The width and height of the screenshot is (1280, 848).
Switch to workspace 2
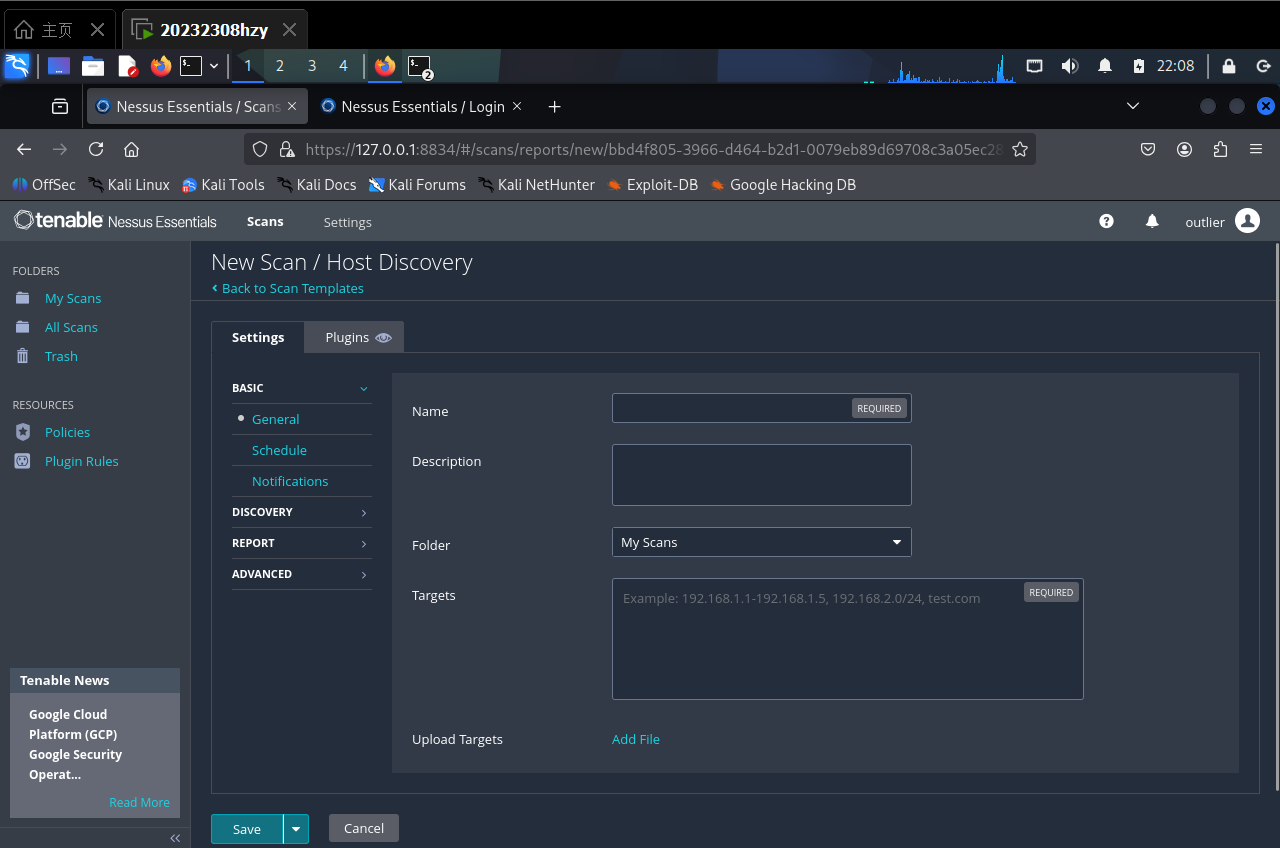click(x=279, y=66)
